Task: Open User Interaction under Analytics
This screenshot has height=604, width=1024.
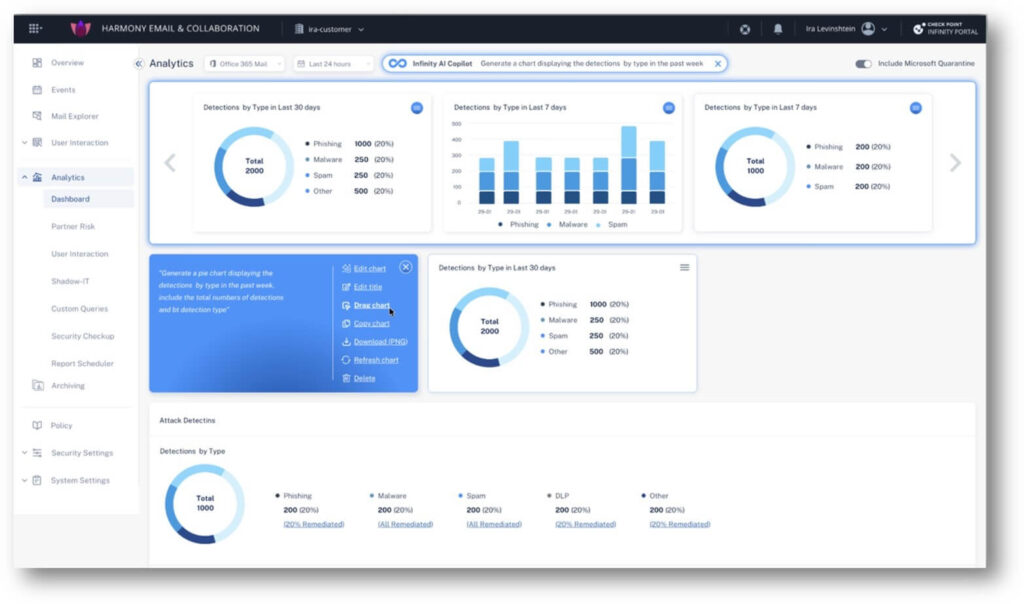Action: (80, 254)
